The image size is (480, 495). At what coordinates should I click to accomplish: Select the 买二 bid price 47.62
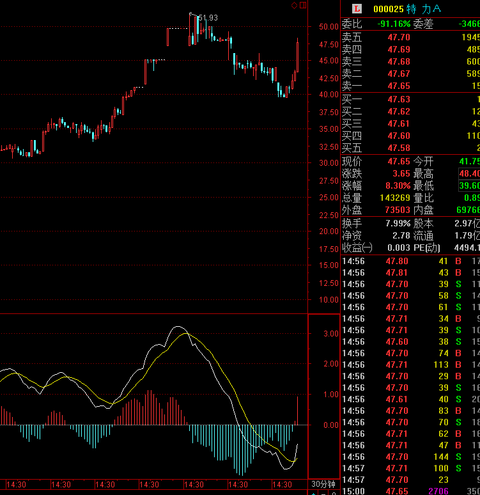tap(399, 111)
